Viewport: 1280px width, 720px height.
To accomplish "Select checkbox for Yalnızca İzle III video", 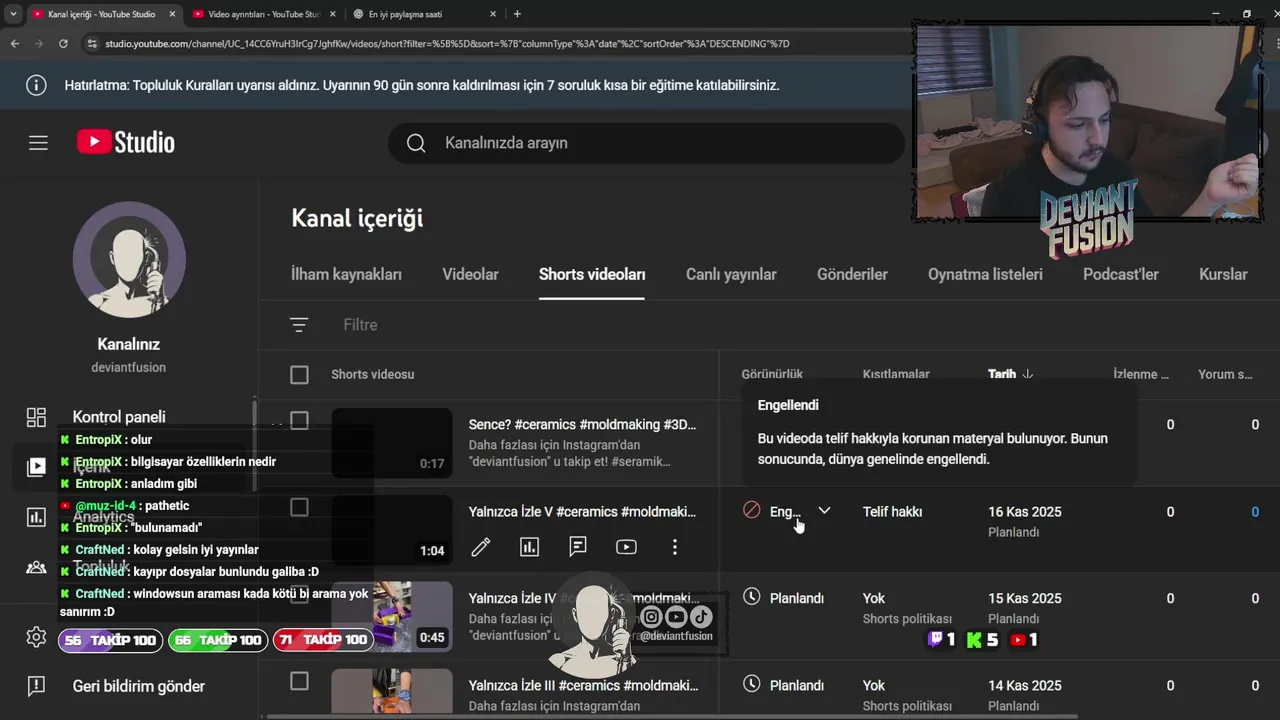I will pos(299,681).
